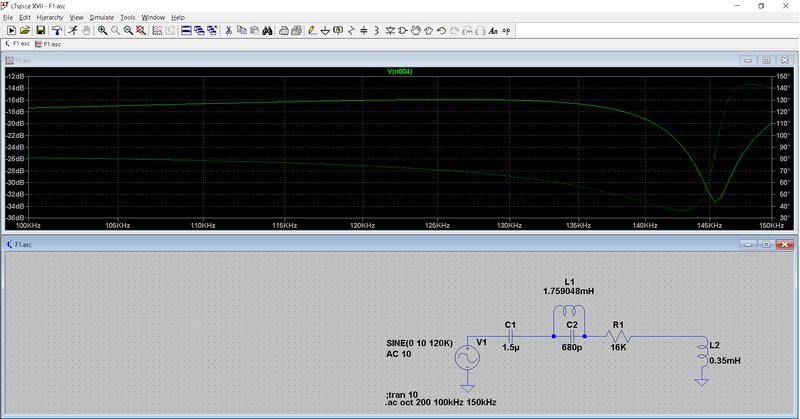Run the simulation with the running-man icon
Viewport: 800px width, 419px height.
[x=73, y=31]
